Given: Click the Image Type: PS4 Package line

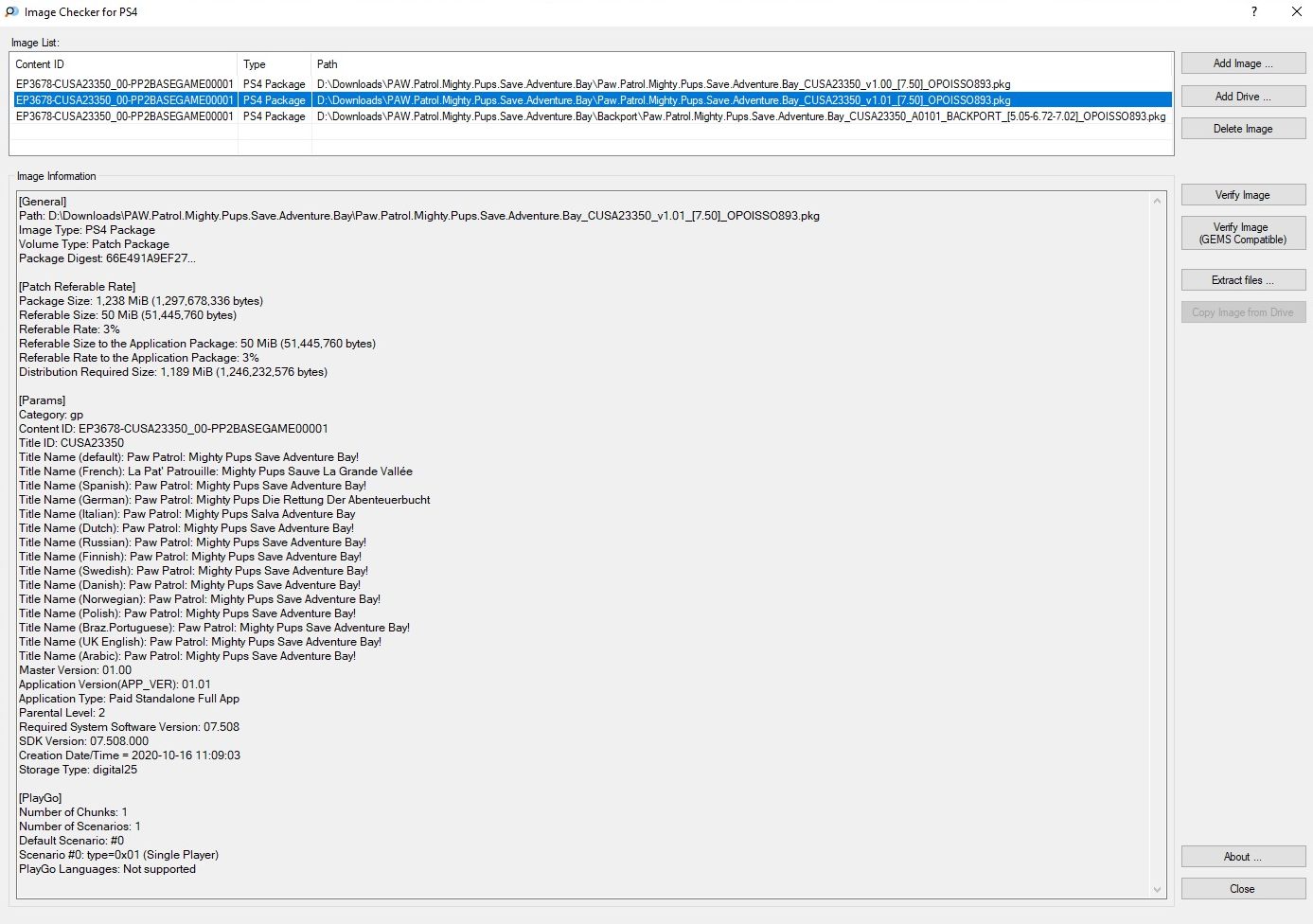Looking at the screenshot, I should (x=87, y=230).
